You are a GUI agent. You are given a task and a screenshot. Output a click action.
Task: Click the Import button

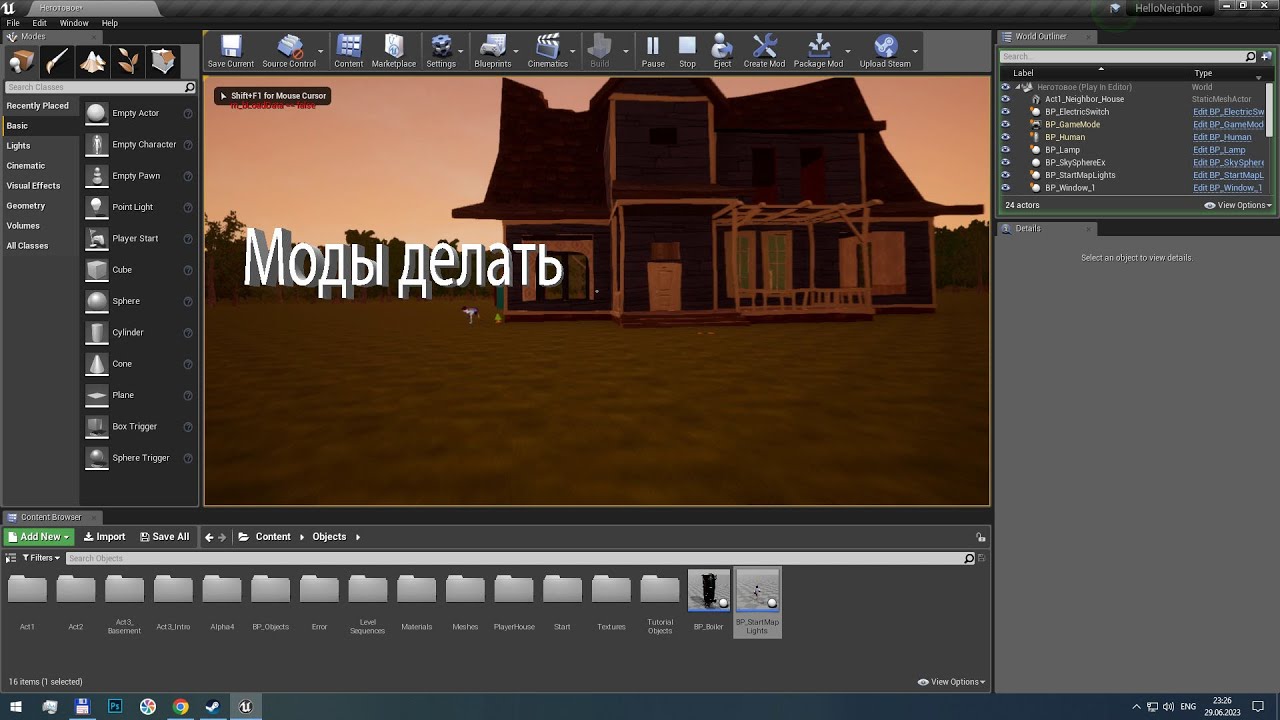104,537
